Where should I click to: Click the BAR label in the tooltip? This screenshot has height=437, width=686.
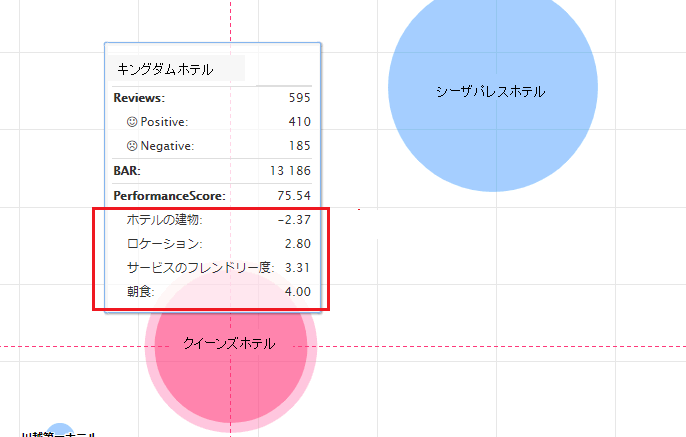coord(127,171)
